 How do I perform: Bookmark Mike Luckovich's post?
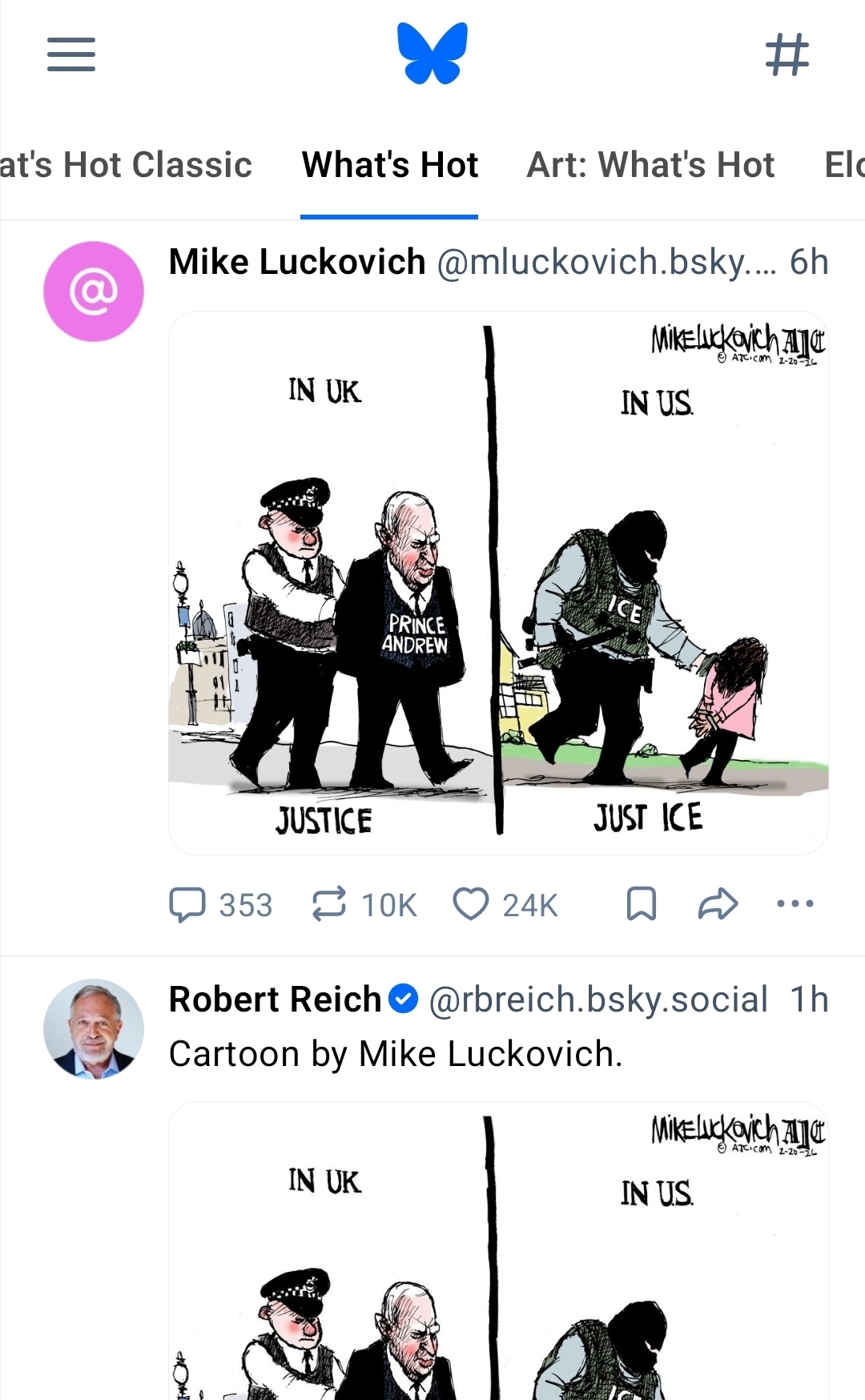(642, 904)
